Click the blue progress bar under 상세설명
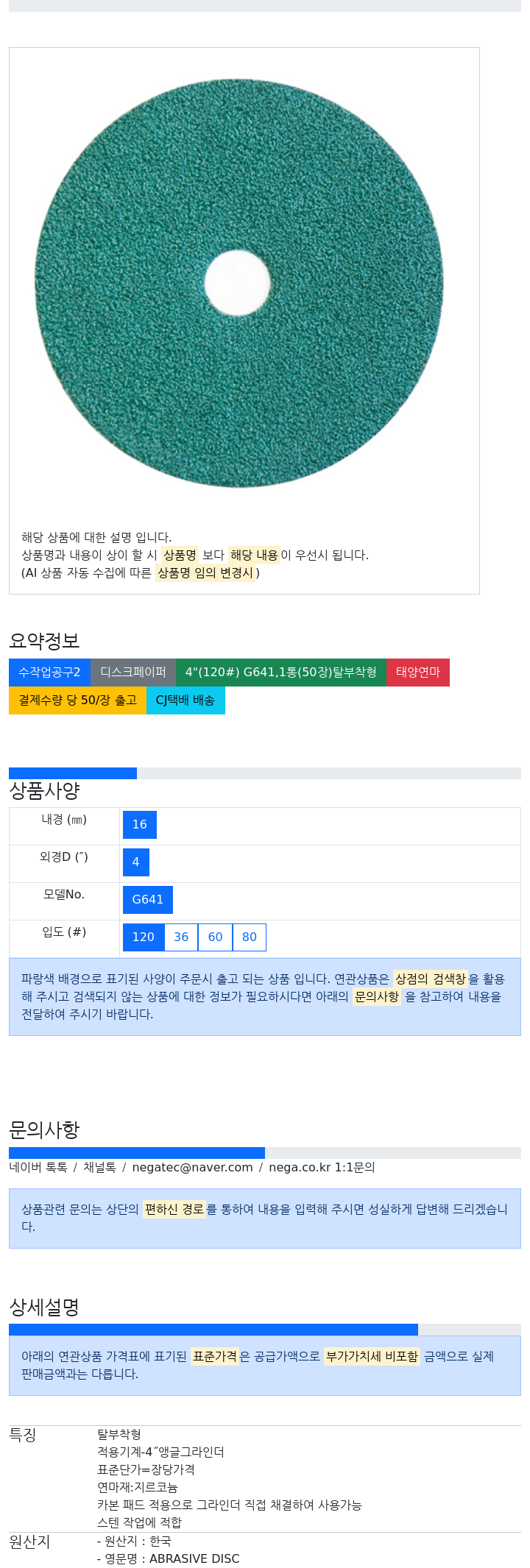This screenshot has width=530, height=1568. pyautogui.click(x=213, y=1330)
